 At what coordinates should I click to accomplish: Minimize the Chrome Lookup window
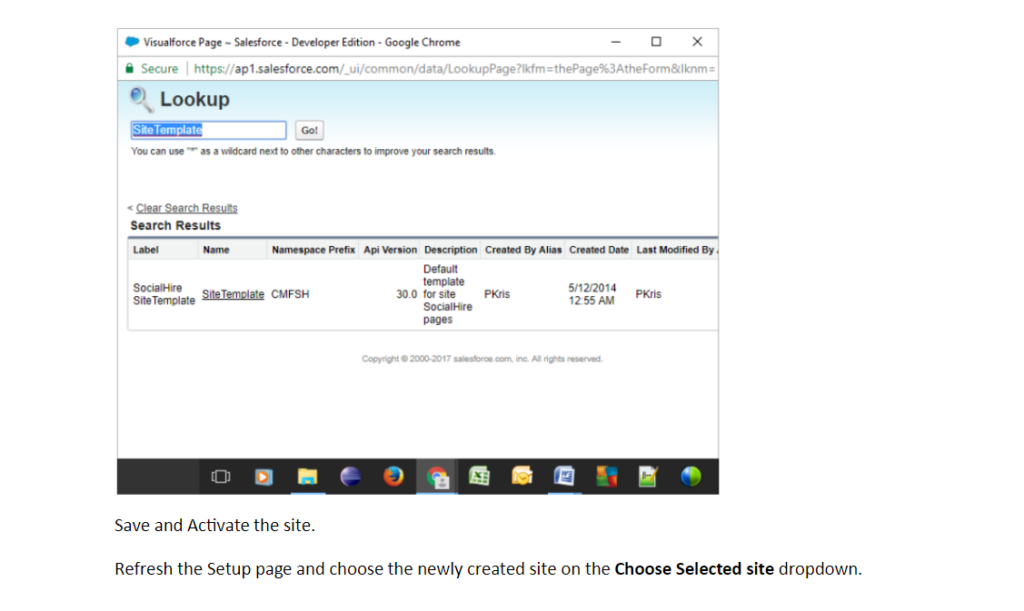coord(616,42)
